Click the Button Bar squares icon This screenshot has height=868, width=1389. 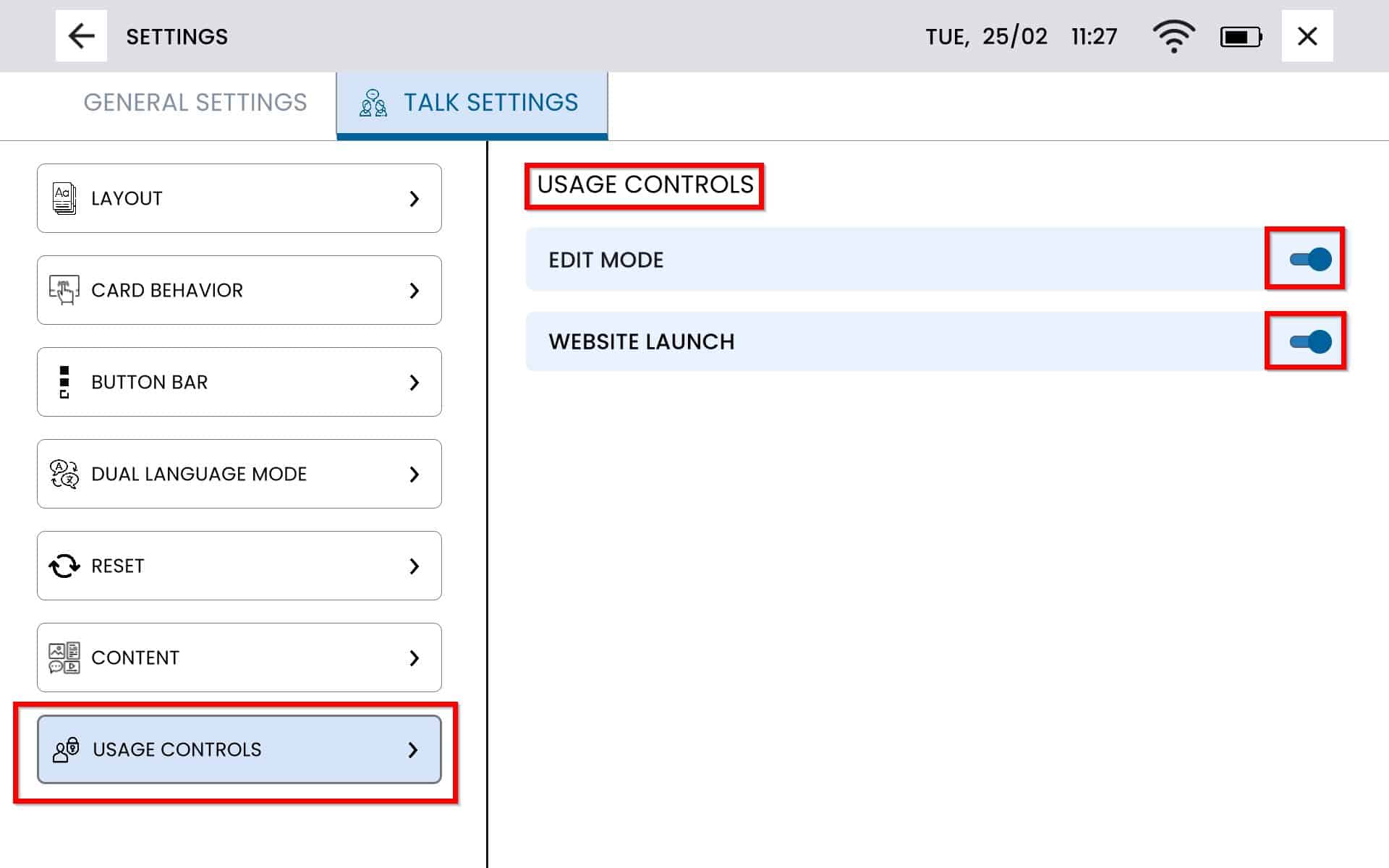pos(64,382)
